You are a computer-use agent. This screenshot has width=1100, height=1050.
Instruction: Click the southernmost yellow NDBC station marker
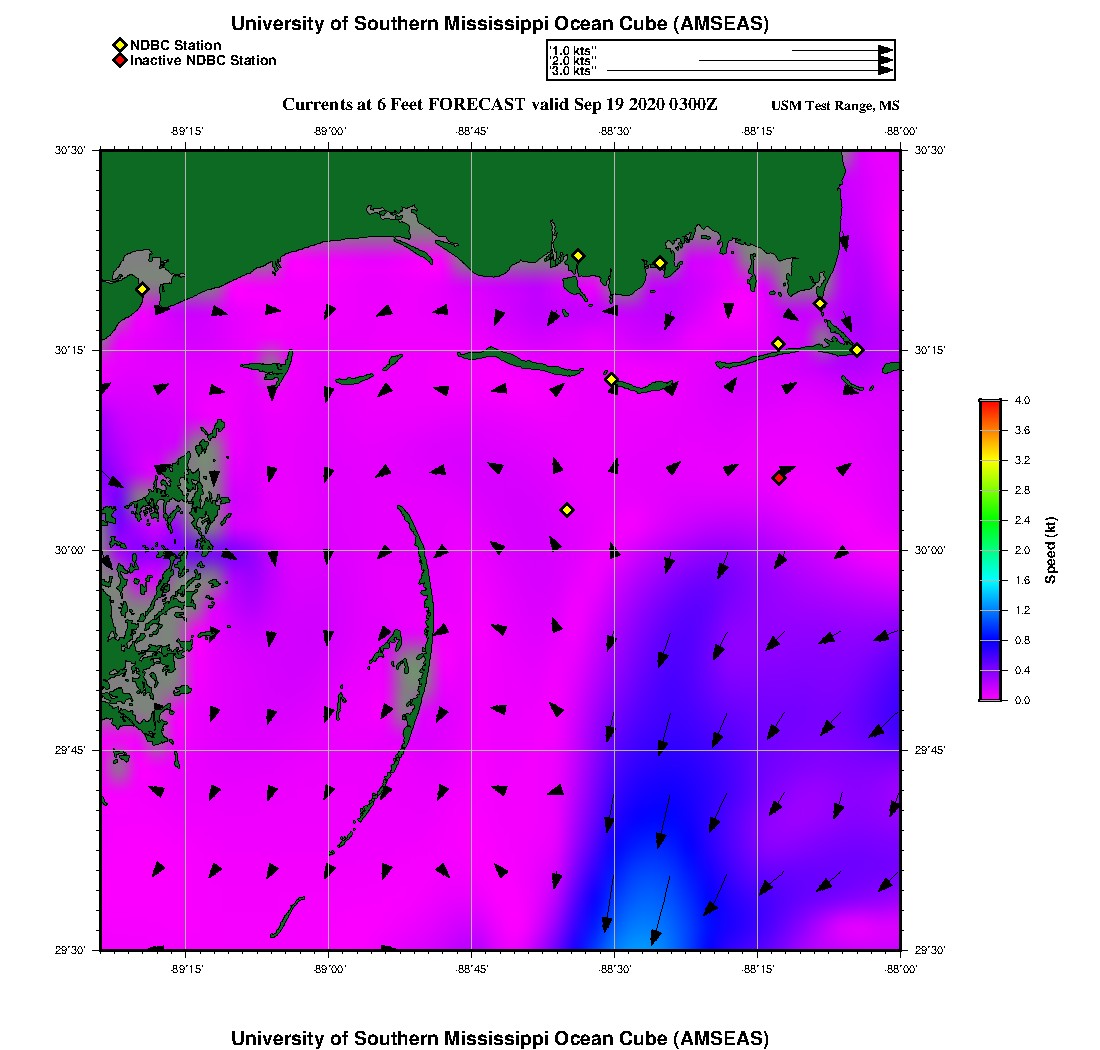point(567,510)
